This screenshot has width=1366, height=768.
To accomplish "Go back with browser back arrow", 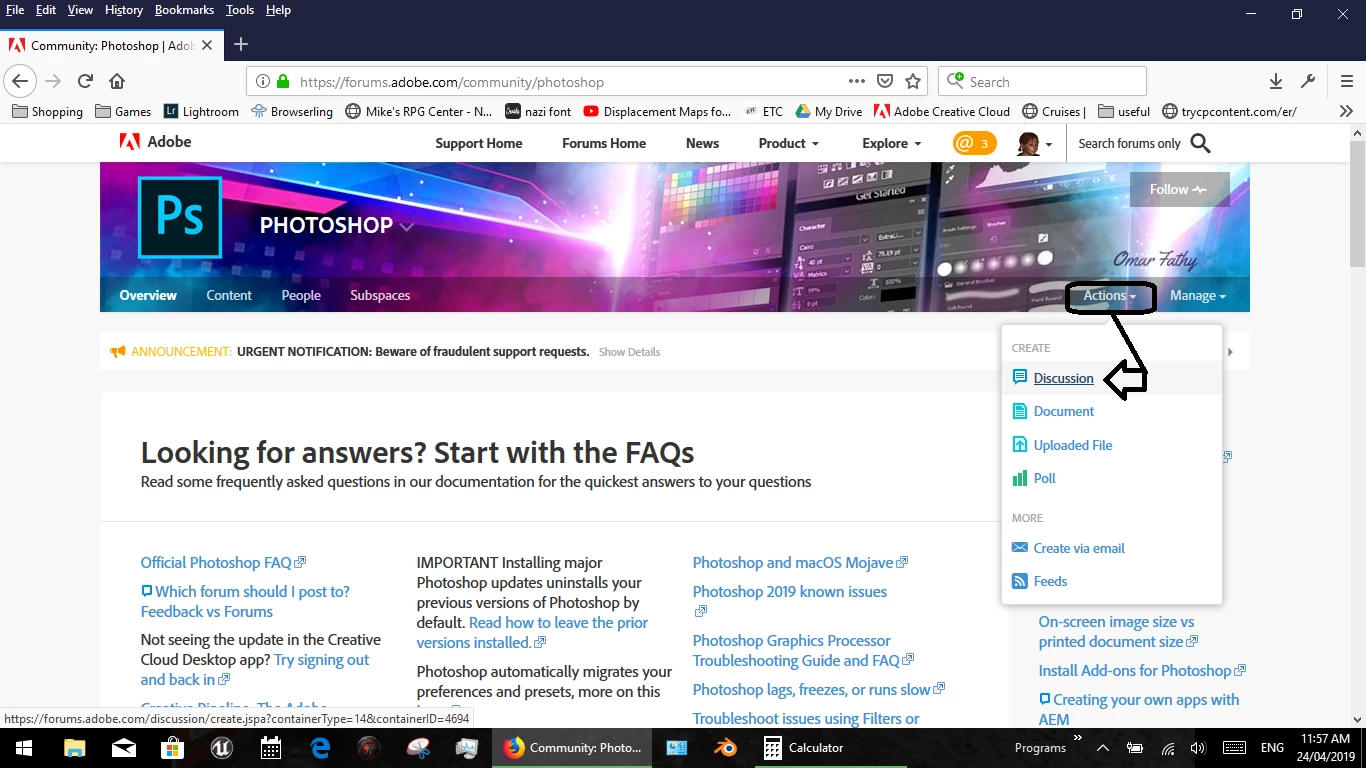I will 20,81.
